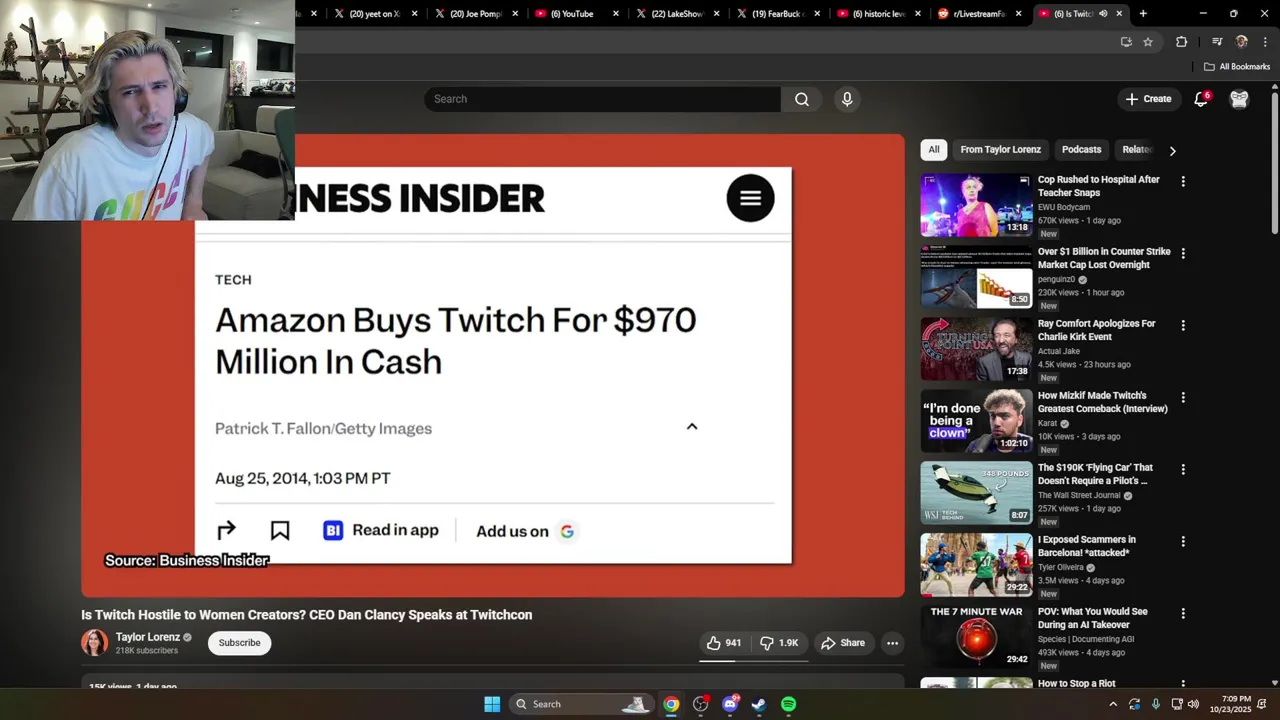Open Chrome media controls icon
Viewport: 1280px width, 720px height.
(x=1217, y=42)
